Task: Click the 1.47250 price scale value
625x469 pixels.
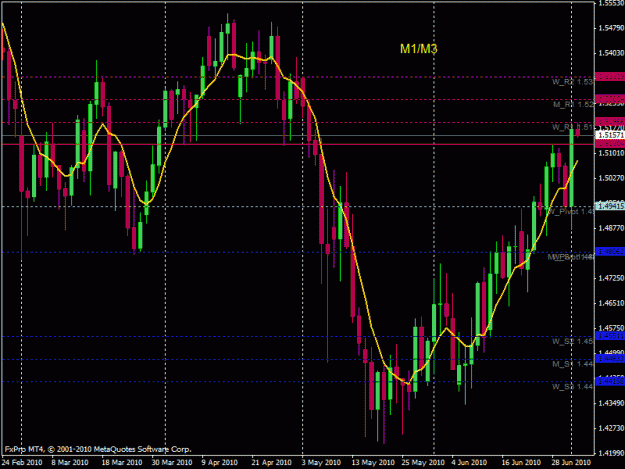Action: click(611, 278)
